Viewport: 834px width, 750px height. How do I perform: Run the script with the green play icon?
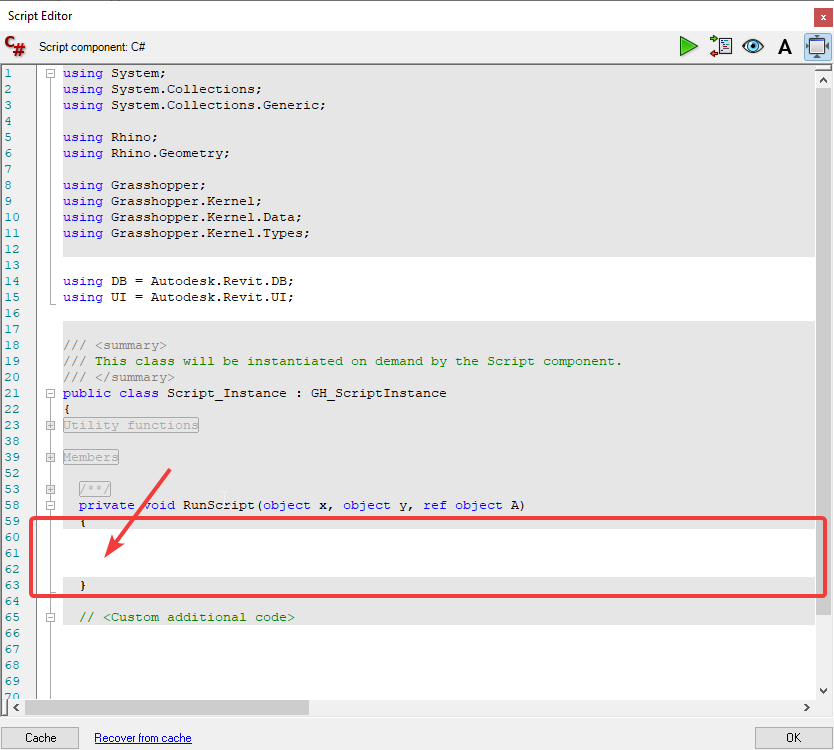click(x=688, y=46)
